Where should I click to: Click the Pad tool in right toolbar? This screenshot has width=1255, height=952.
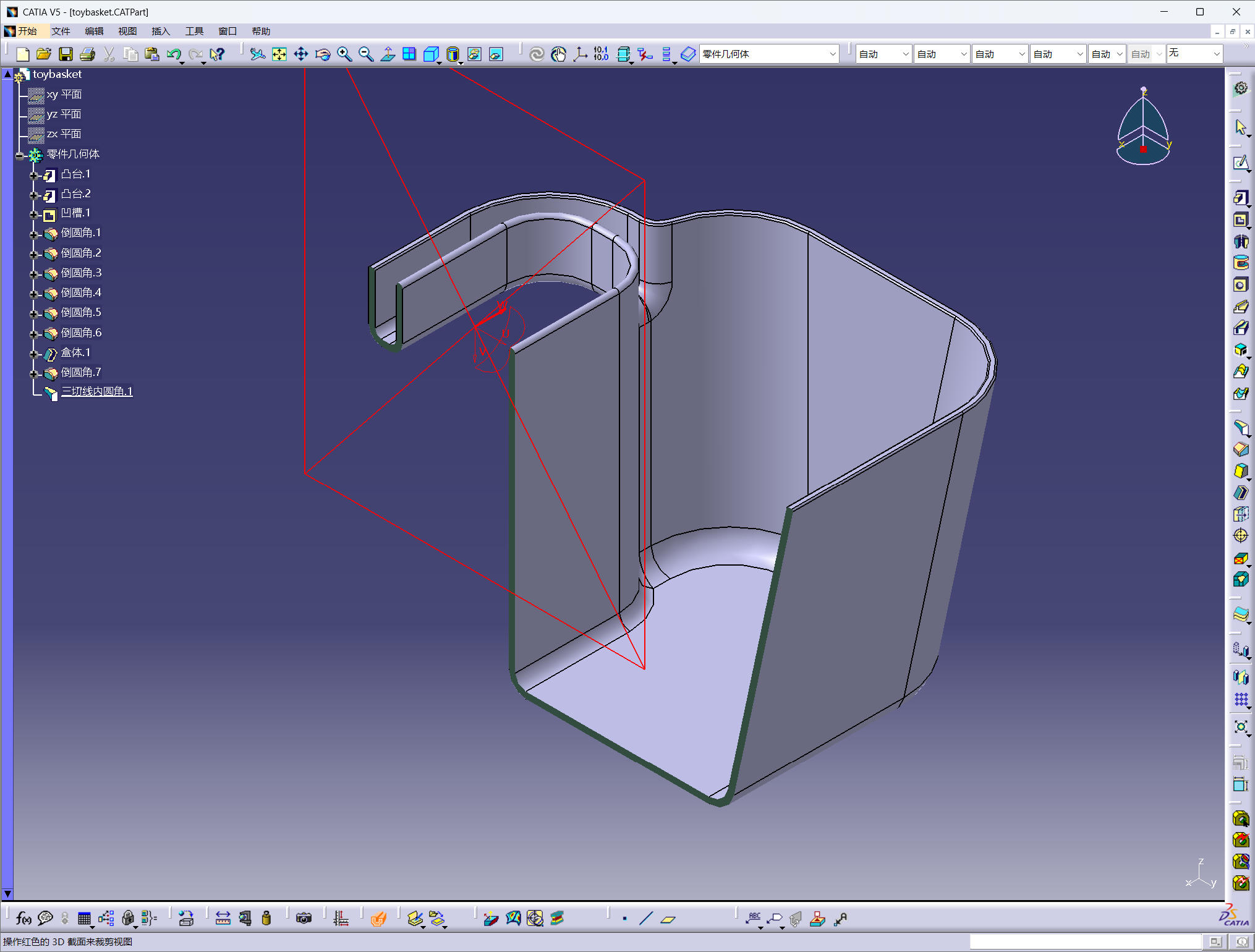tap(1240, 198)
